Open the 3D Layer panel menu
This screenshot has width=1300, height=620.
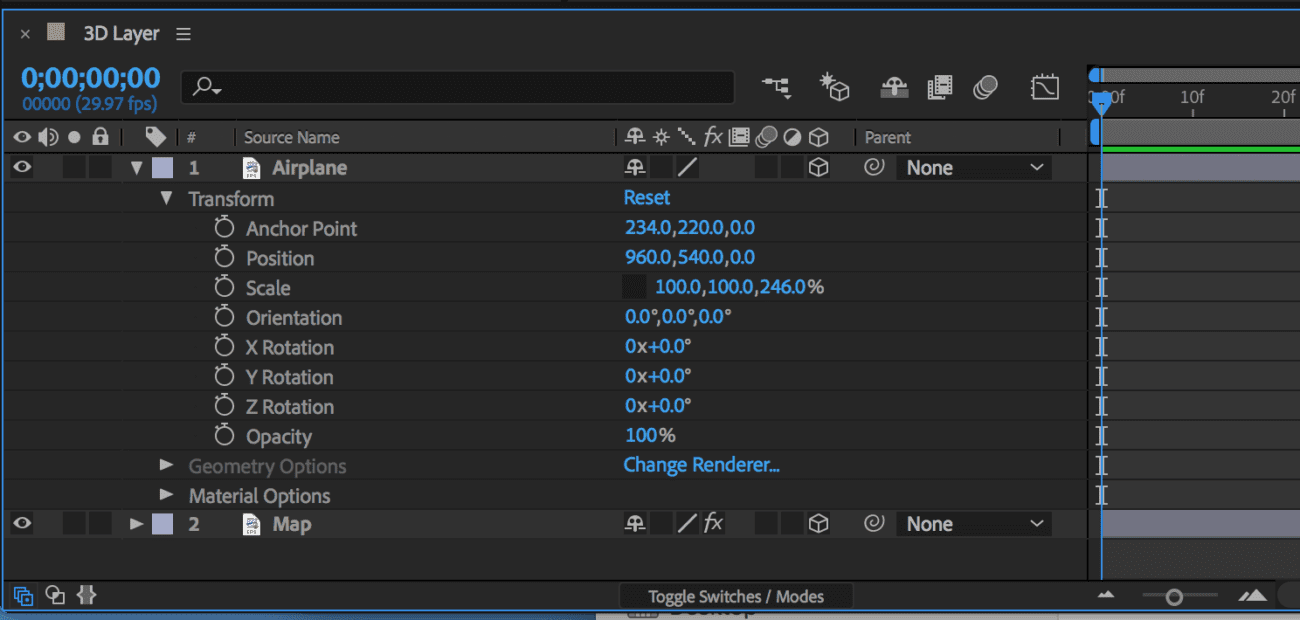pos(183,33)
